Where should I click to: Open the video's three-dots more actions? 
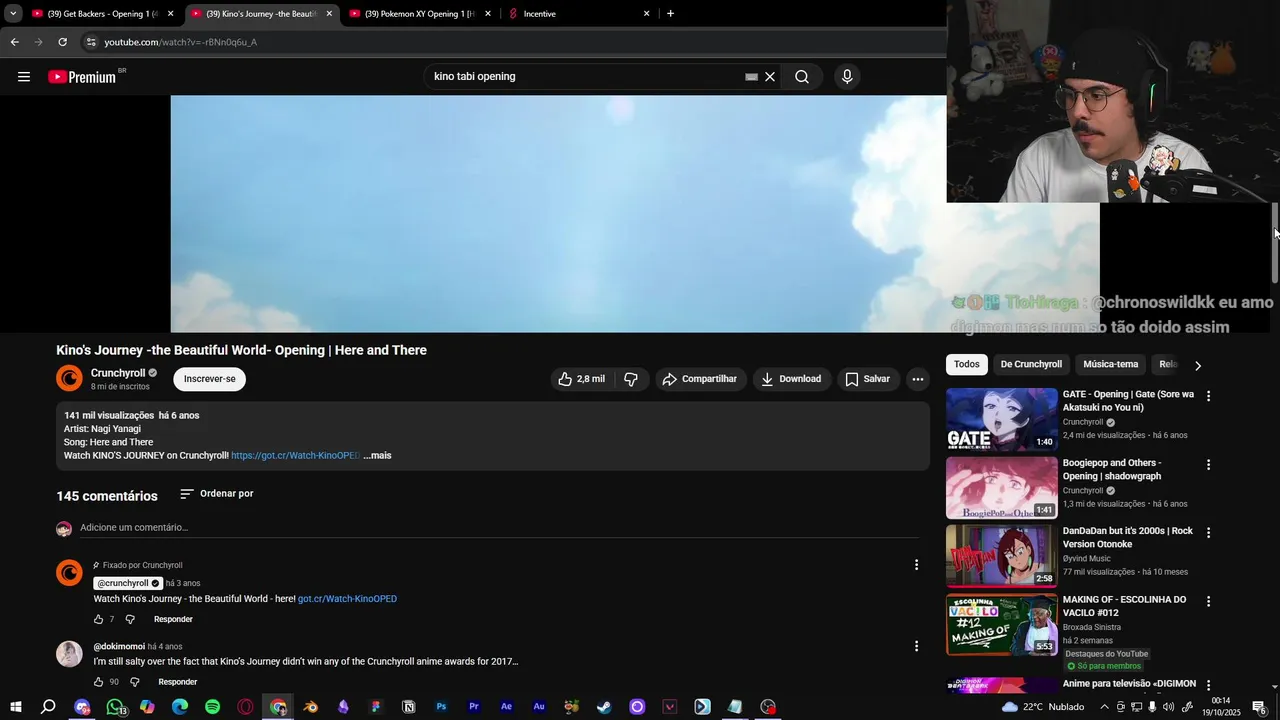pos(917,379)
